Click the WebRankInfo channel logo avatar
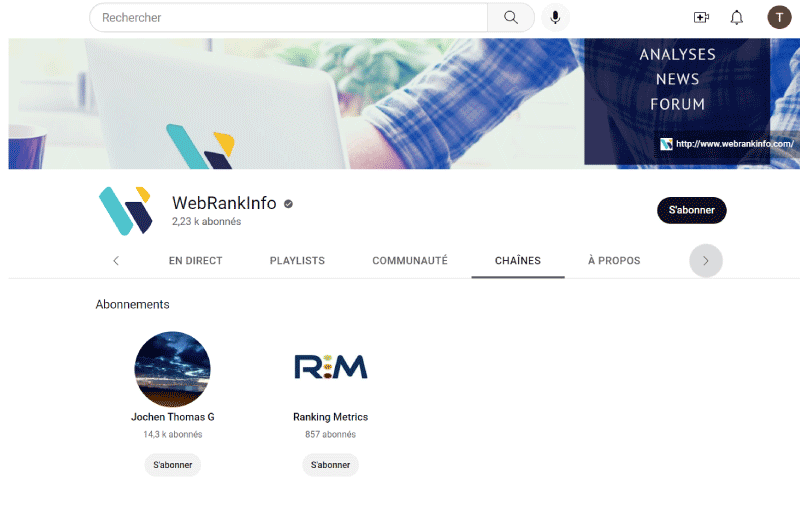 pos(126,211)
